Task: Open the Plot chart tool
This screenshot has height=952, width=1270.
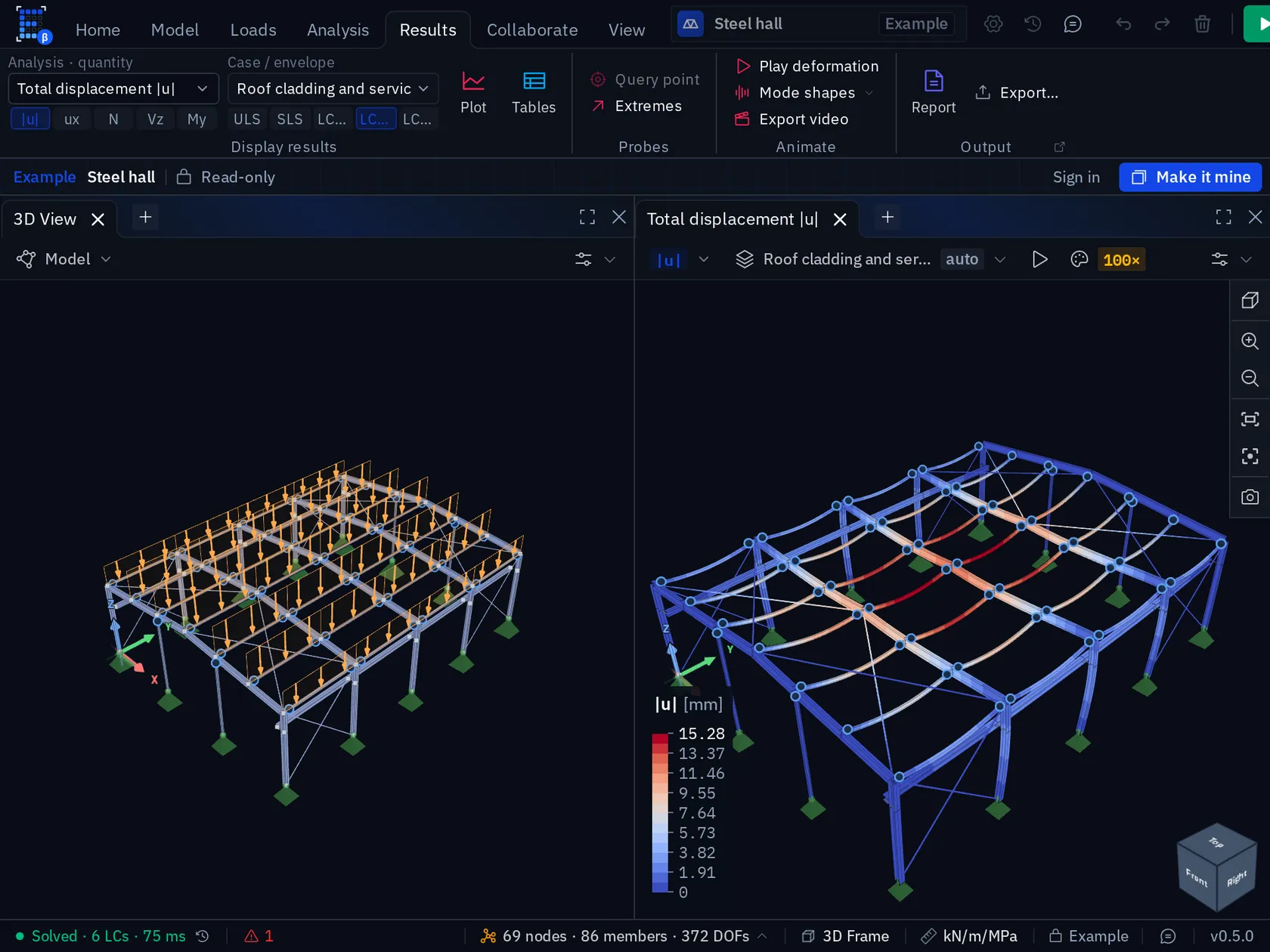Action: tap(473, 92)
